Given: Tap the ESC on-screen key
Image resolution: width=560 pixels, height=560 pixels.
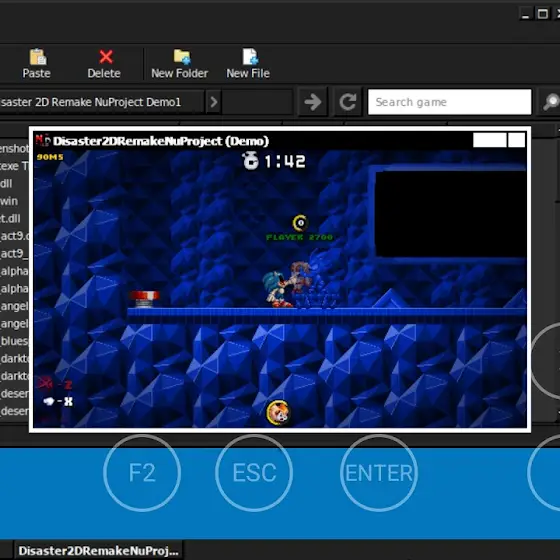Looking at the screenshot, I should [x=254, y=472].
